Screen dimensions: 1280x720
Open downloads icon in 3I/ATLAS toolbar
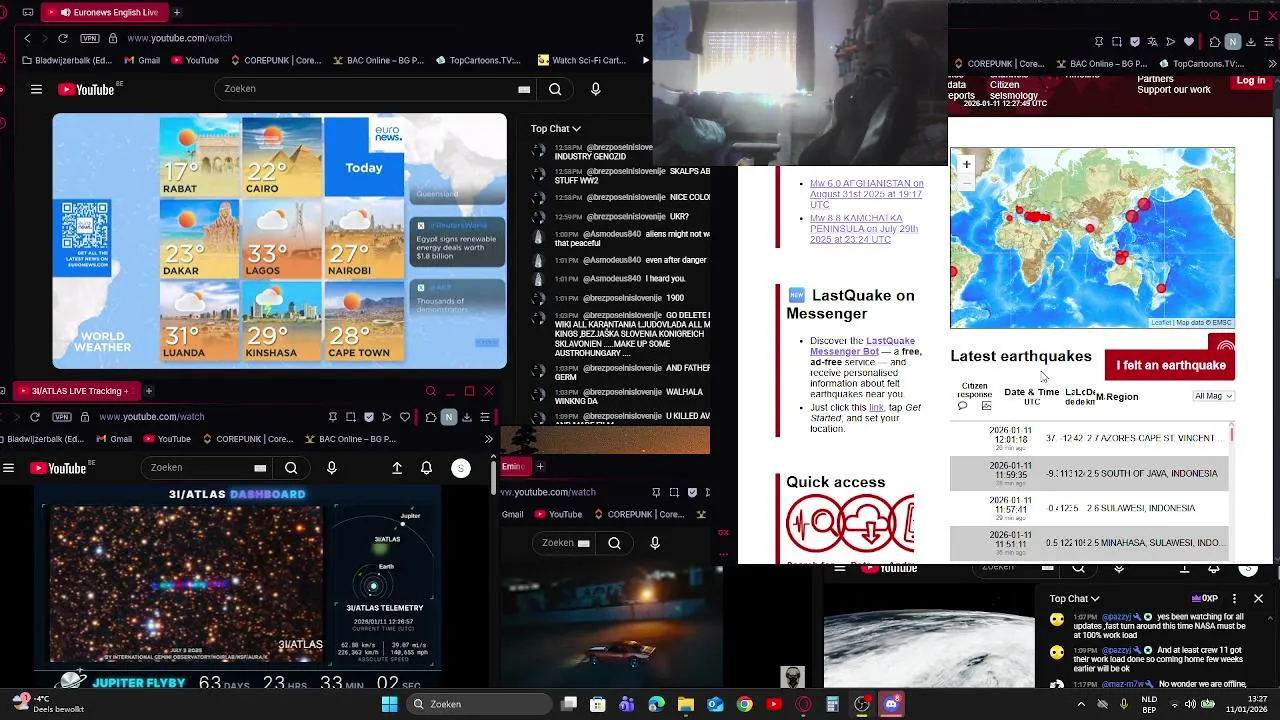[467, 417]
